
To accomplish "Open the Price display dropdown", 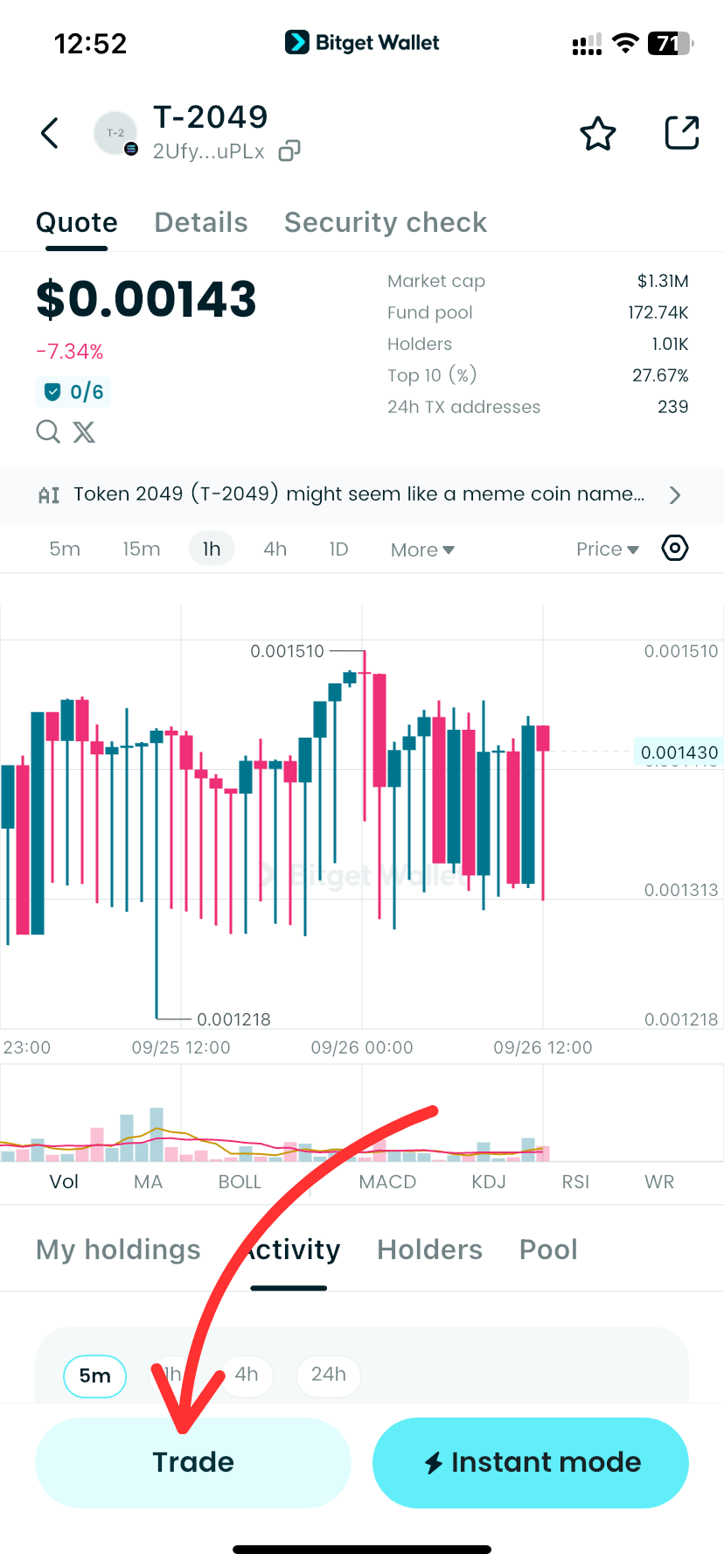I will 607,549.
